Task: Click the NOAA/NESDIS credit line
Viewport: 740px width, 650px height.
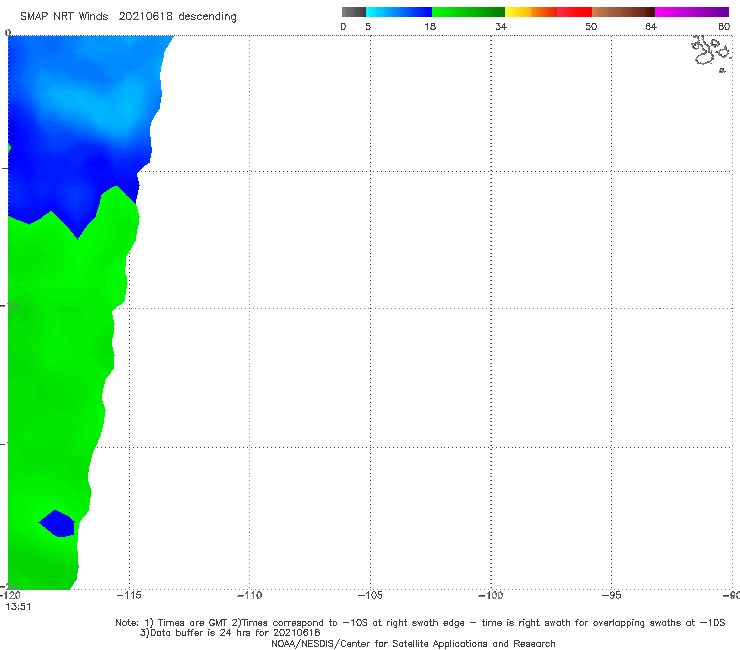Action: point(413,643)
